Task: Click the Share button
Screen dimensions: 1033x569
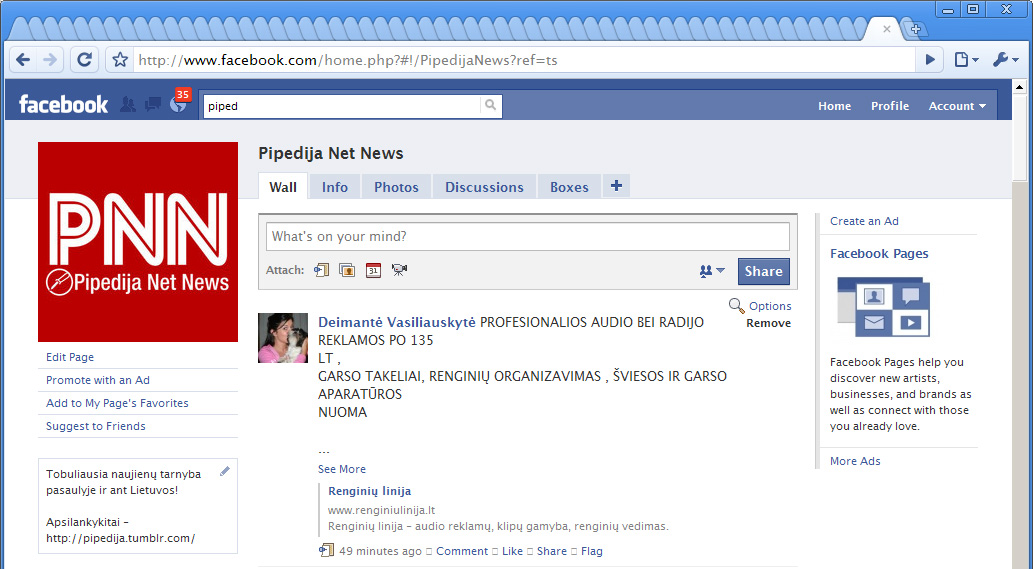Action: [763, 271]
